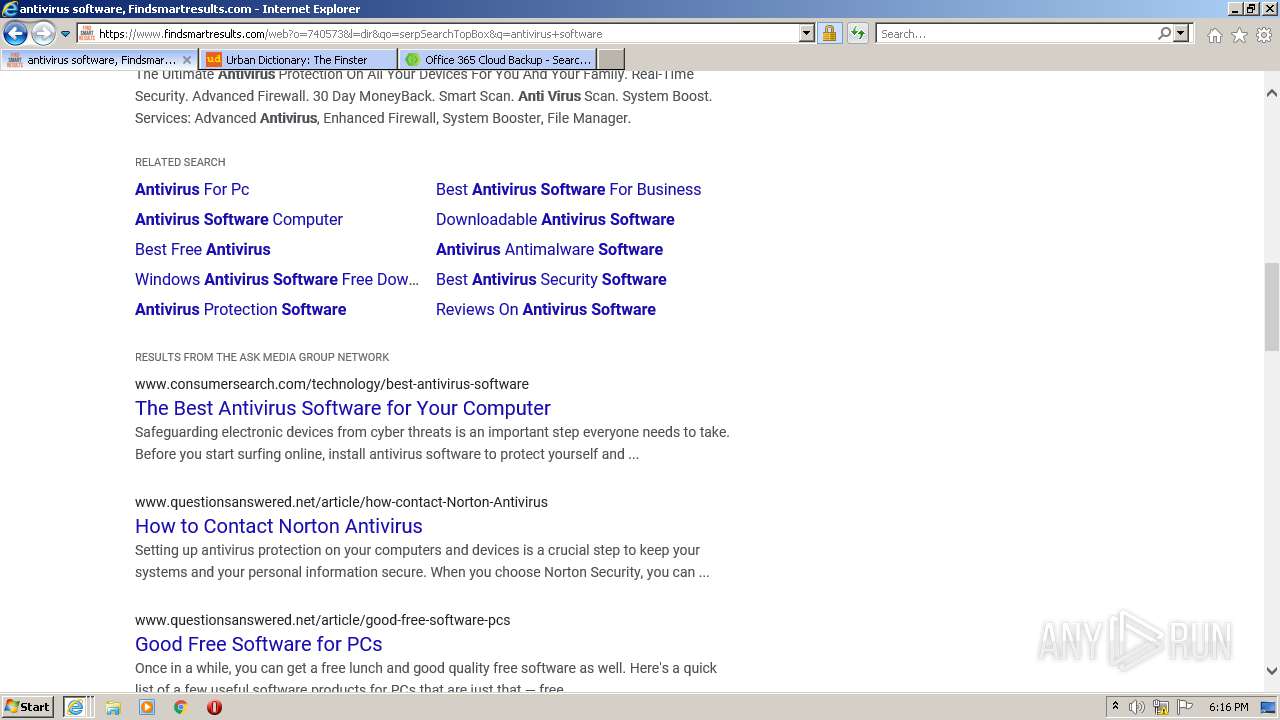The image size is (1280, 720).
Task: Open the search provider dropdown
Action: (1181, 34)
